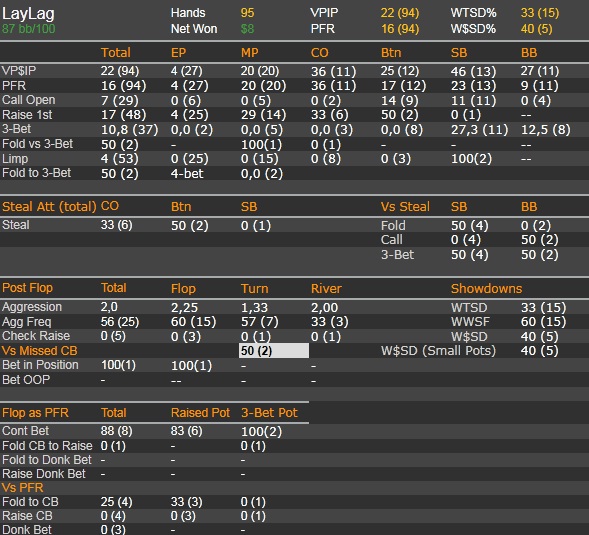Click the Cont Bet total value 88 (8)
This screenshot has height=535, width=589.
tap(116, 431)
